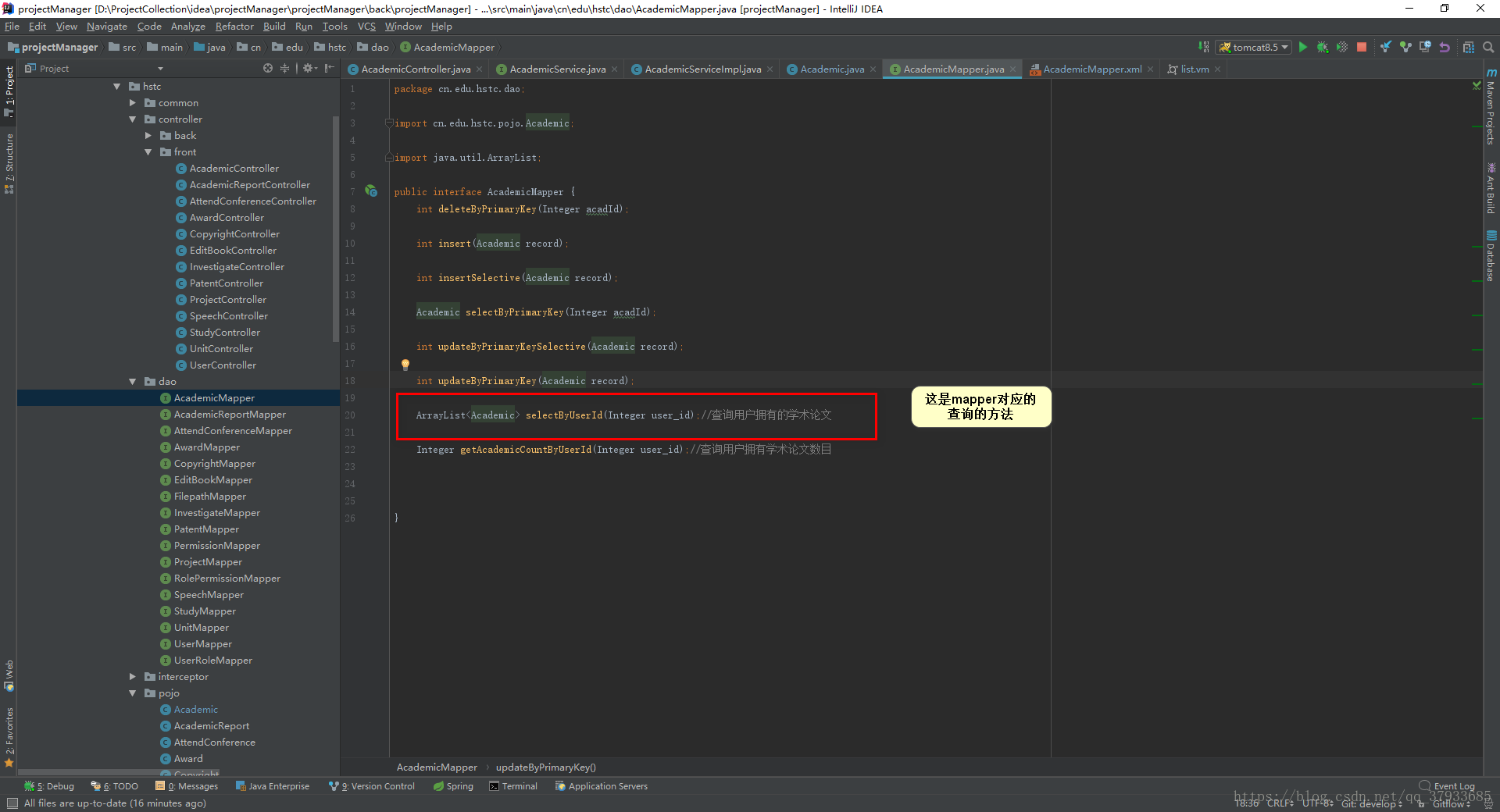The width and height of the screenshot is (1500, 812).
Task: Click CRLF line separator in status bar
Action: [x=1280, y=803]
